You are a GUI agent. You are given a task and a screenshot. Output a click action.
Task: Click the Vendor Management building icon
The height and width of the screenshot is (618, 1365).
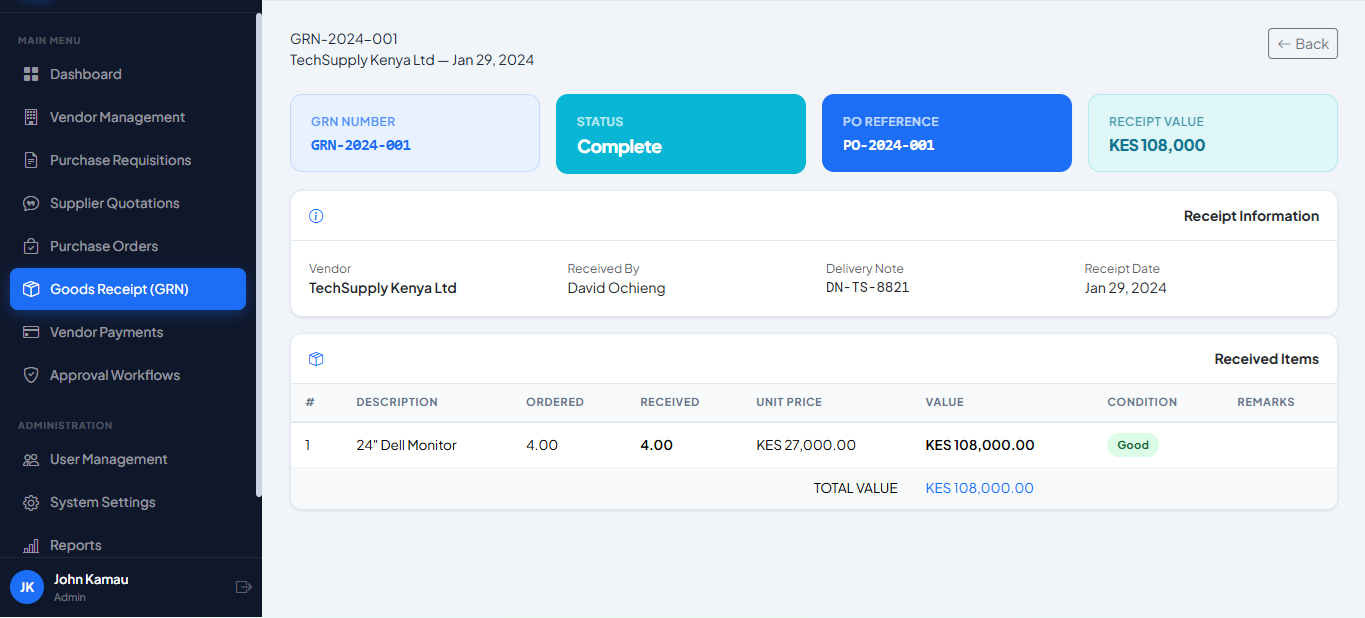[x=31, y=117]
